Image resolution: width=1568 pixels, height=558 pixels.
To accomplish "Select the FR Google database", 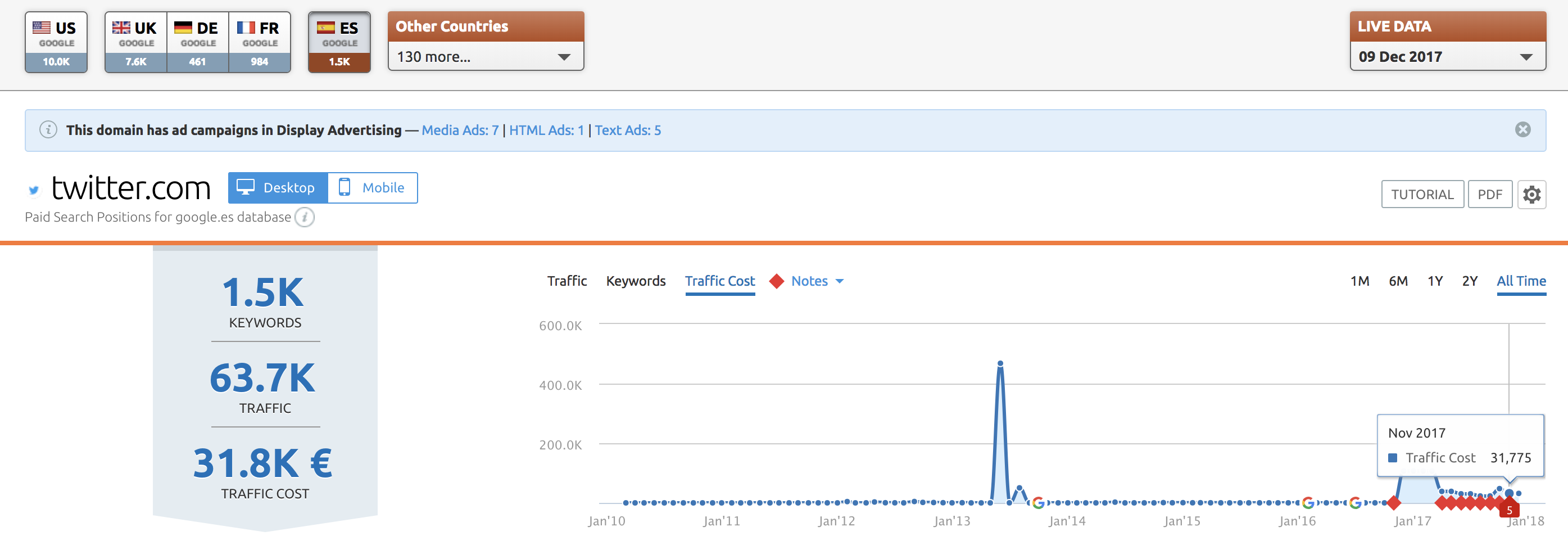I will tap(260, 42).
